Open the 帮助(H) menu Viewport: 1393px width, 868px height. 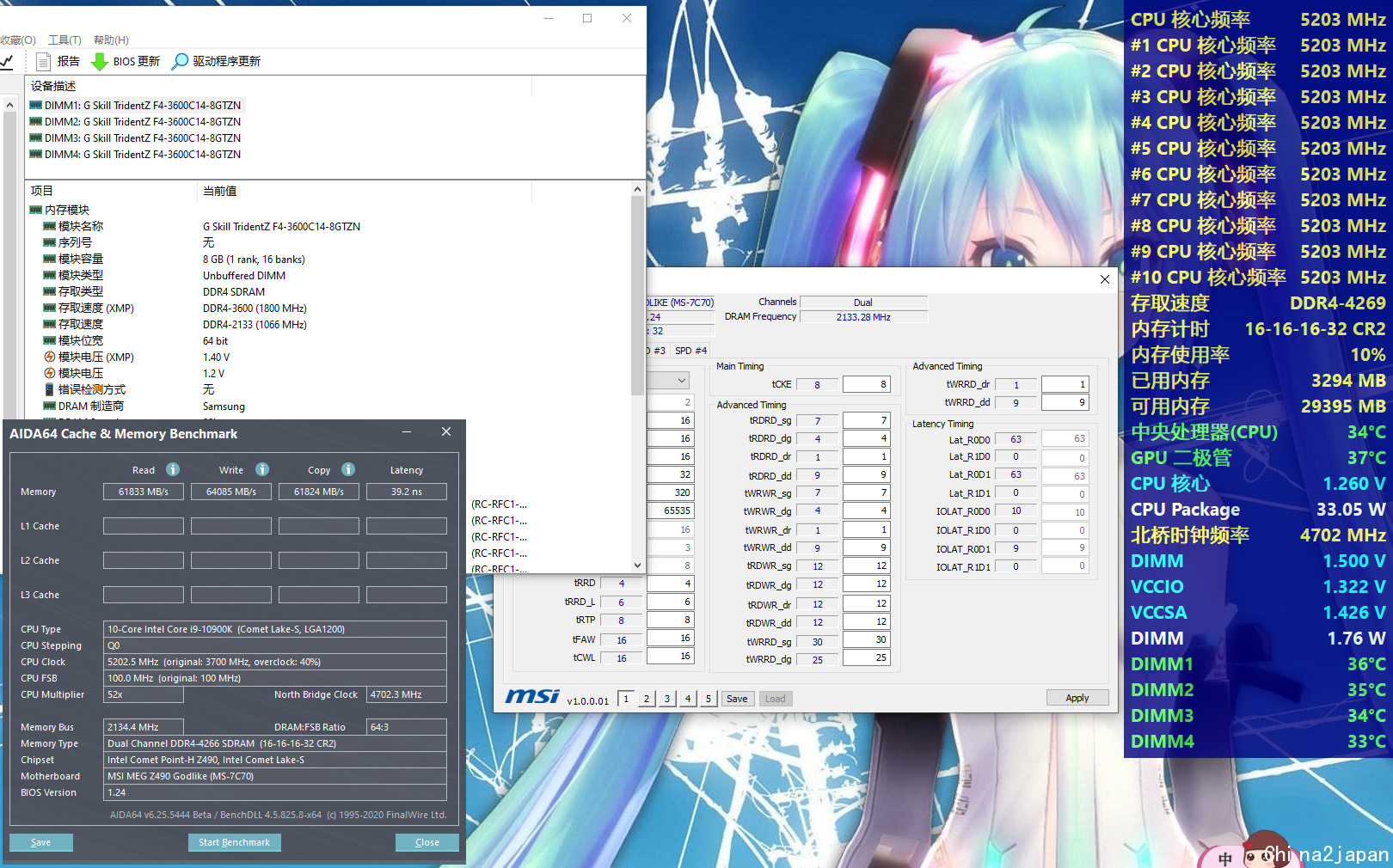111,40
